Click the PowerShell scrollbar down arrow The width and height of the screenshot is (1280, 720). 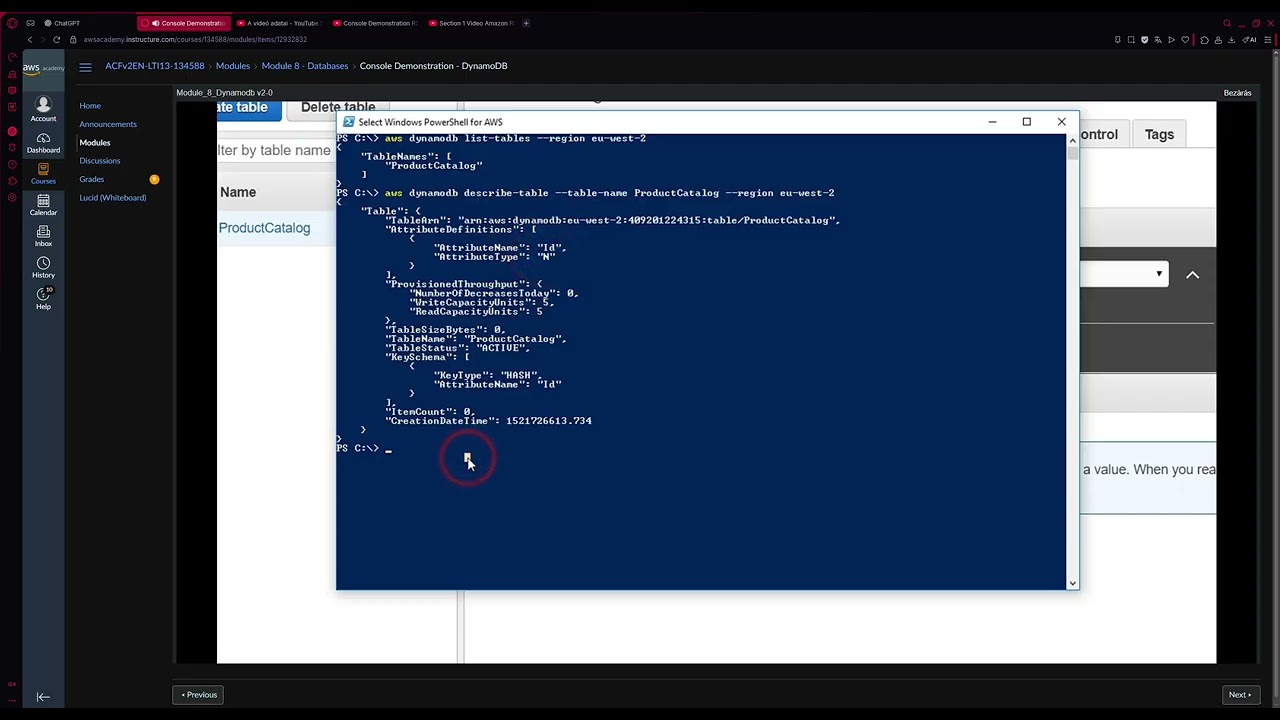coord(1072,583)
